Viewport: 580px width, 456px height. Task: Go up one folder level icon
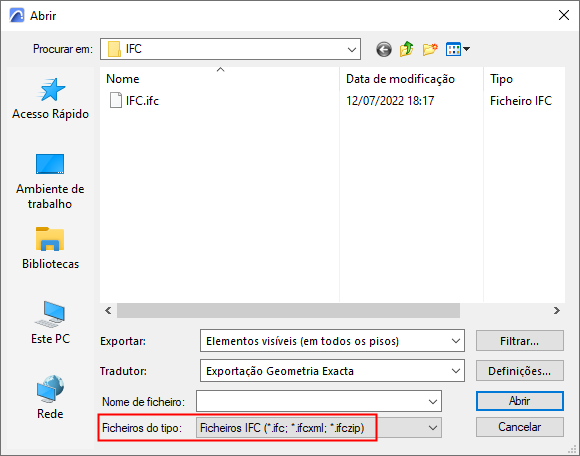tap(406, 49)
